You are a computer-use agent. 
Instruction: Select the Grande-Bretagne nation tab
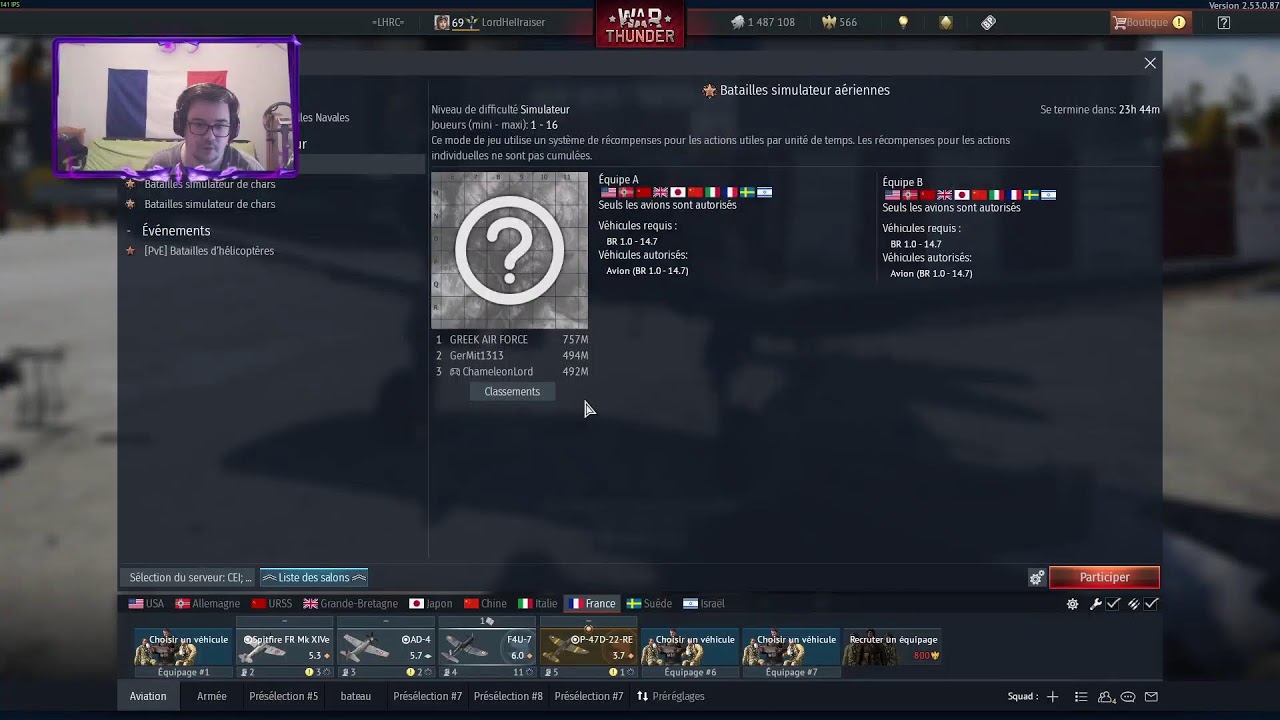click(x=351, y=604)
